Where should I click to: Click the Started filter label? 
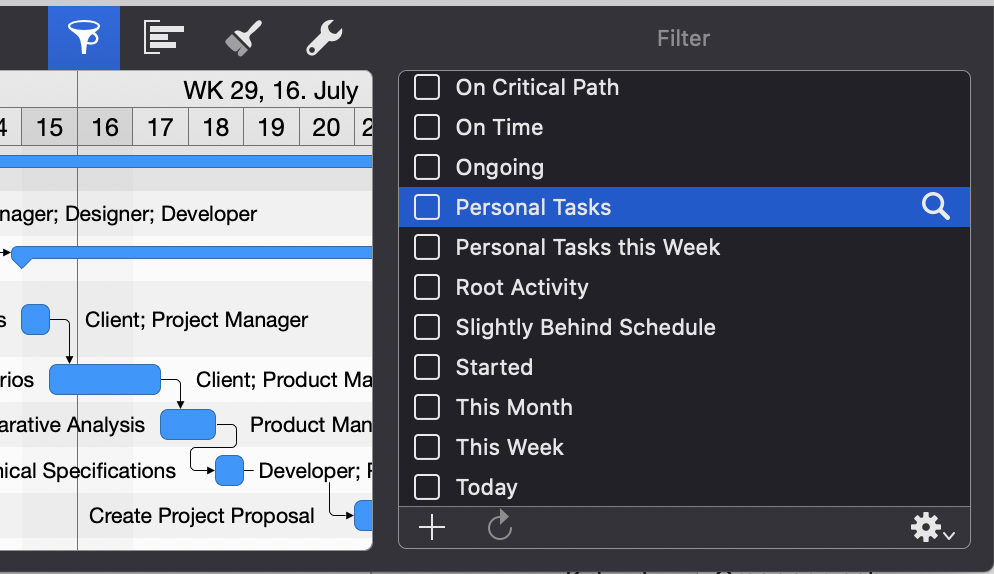point(494,367)
